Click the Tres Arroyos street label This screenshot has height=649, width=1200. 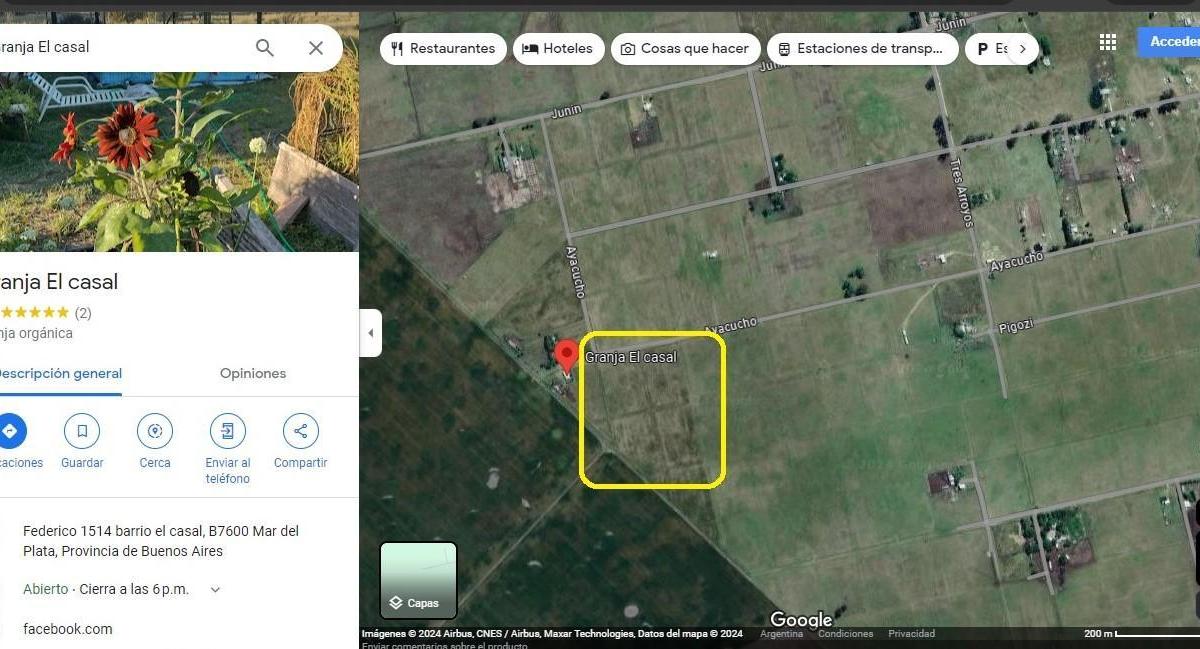click(x=961, y=191)
